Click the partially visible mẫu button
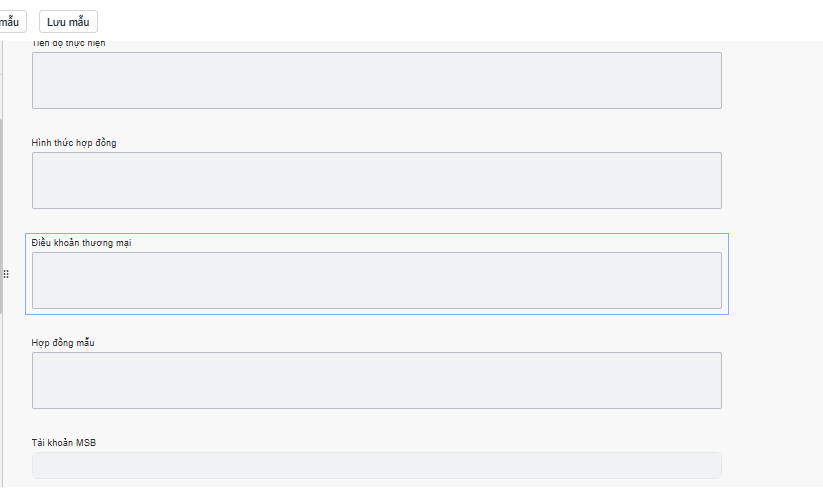The width and height of the screenshot is (823, 491). click(x=12, y=21)
